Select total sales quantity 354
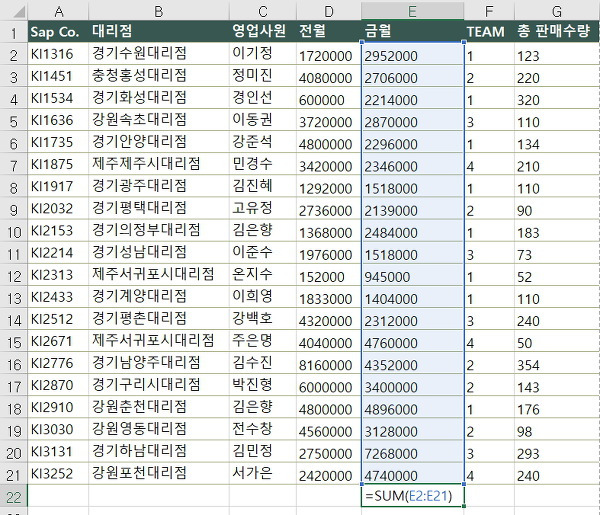 (x=557, y=363)
